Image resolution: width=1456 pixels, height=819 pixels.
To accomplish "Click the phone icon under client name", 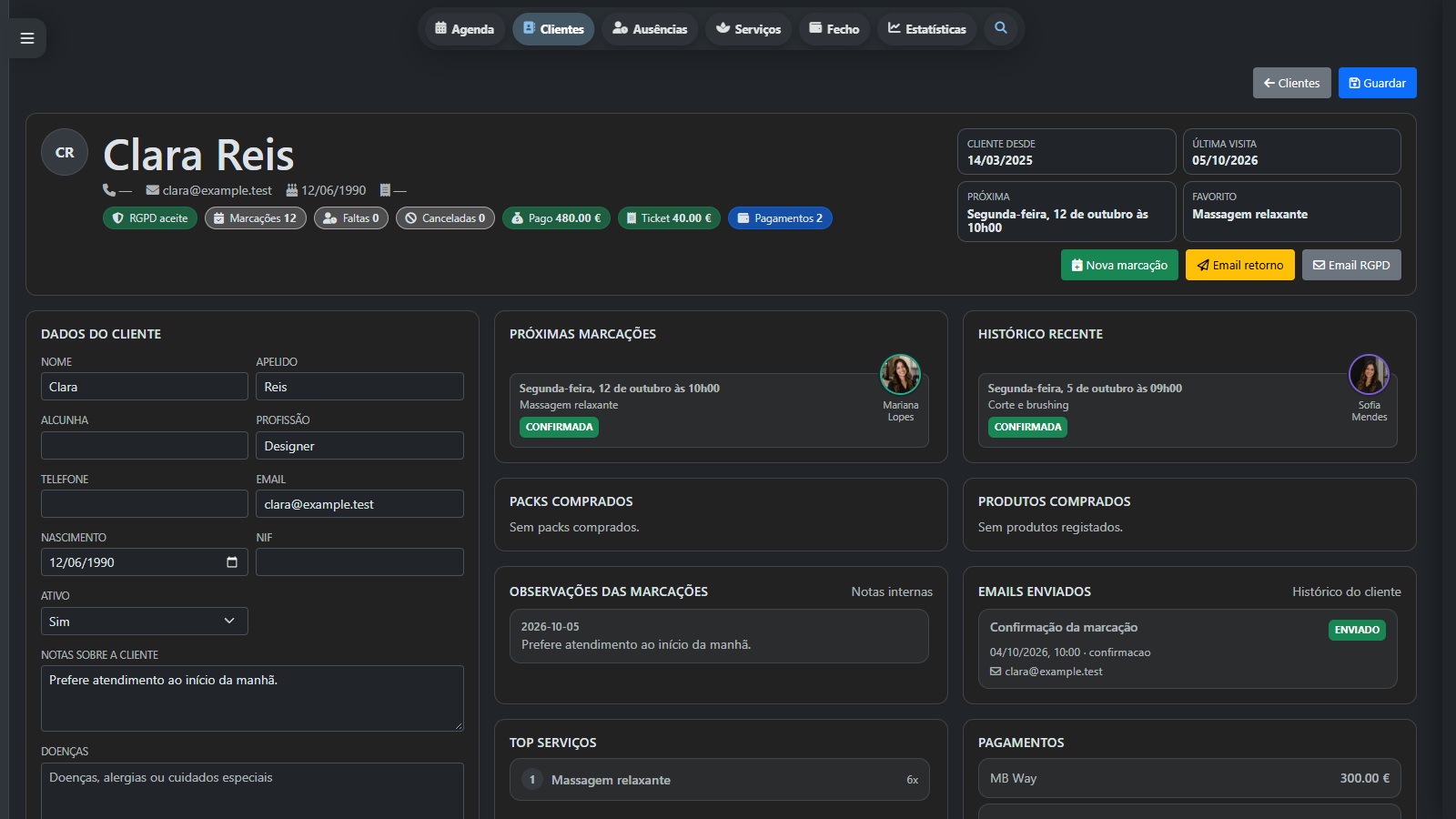I will 109,190.
